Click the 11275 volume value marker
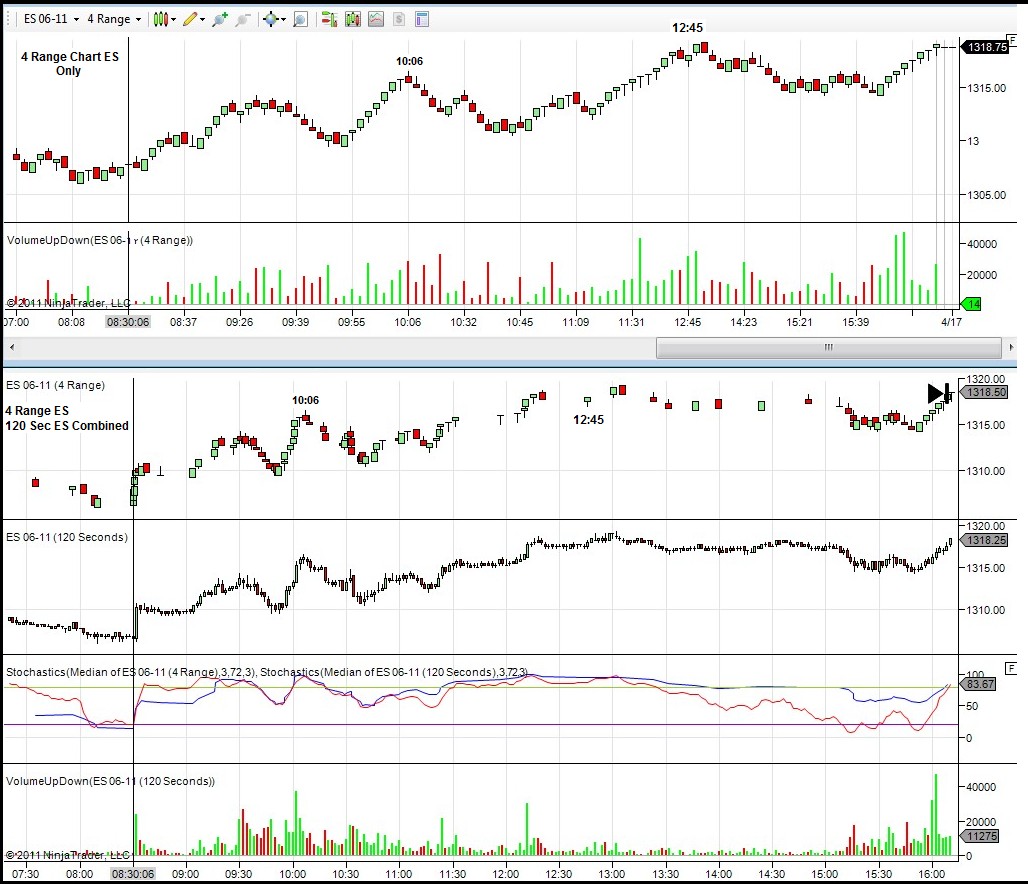This screenshot has width=1028, height=884. [980, 836]
